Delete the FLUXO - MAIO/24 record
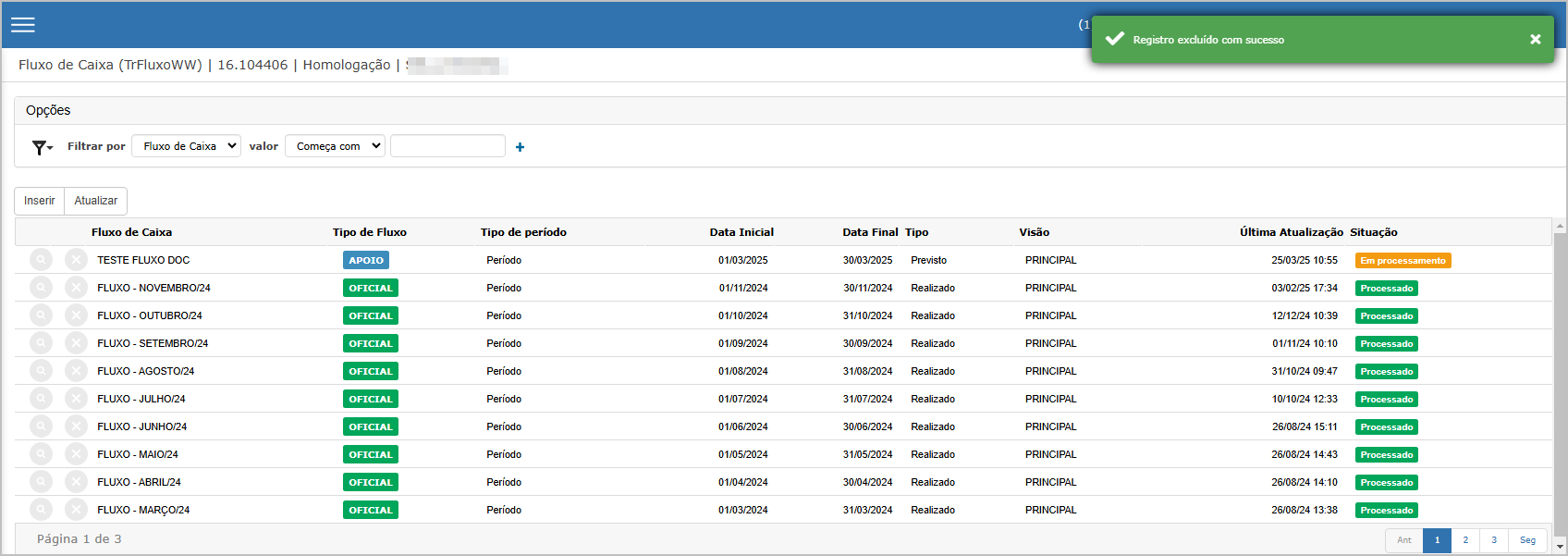This screenshot has width=1568, height=556. click(x=76, y=454)
